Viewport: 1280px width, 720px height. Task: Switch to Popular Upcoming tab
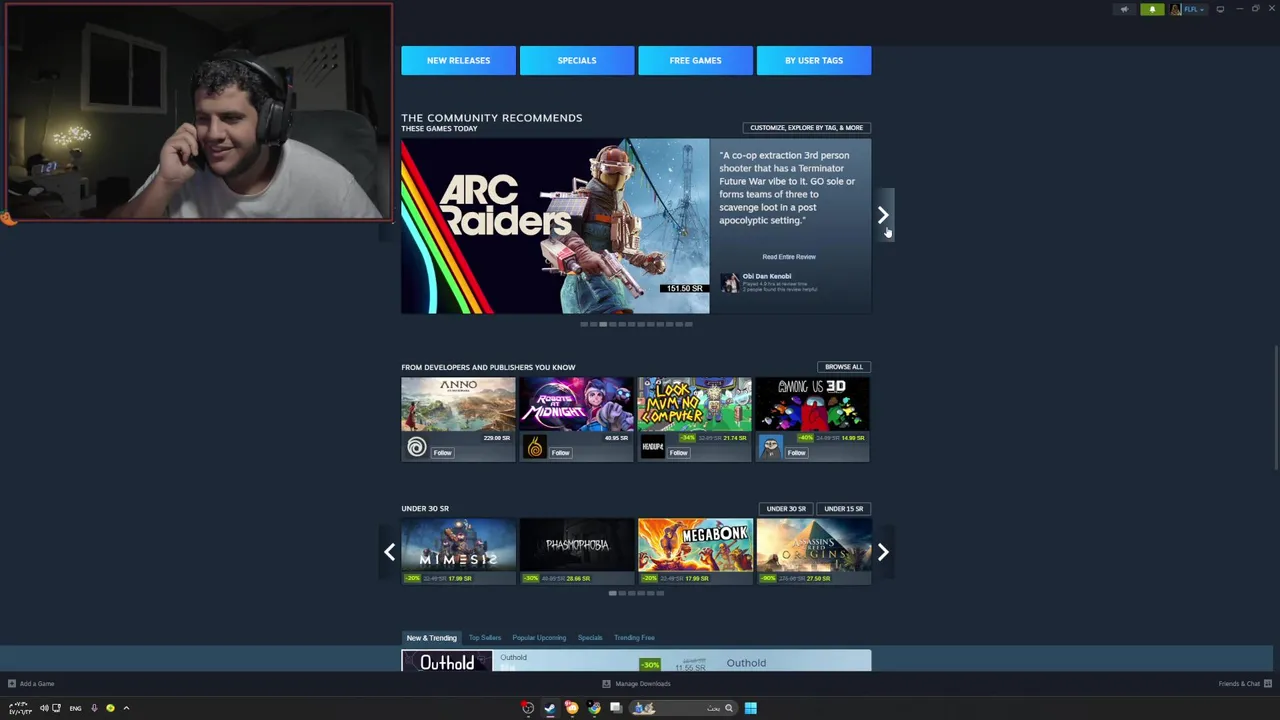539,638
